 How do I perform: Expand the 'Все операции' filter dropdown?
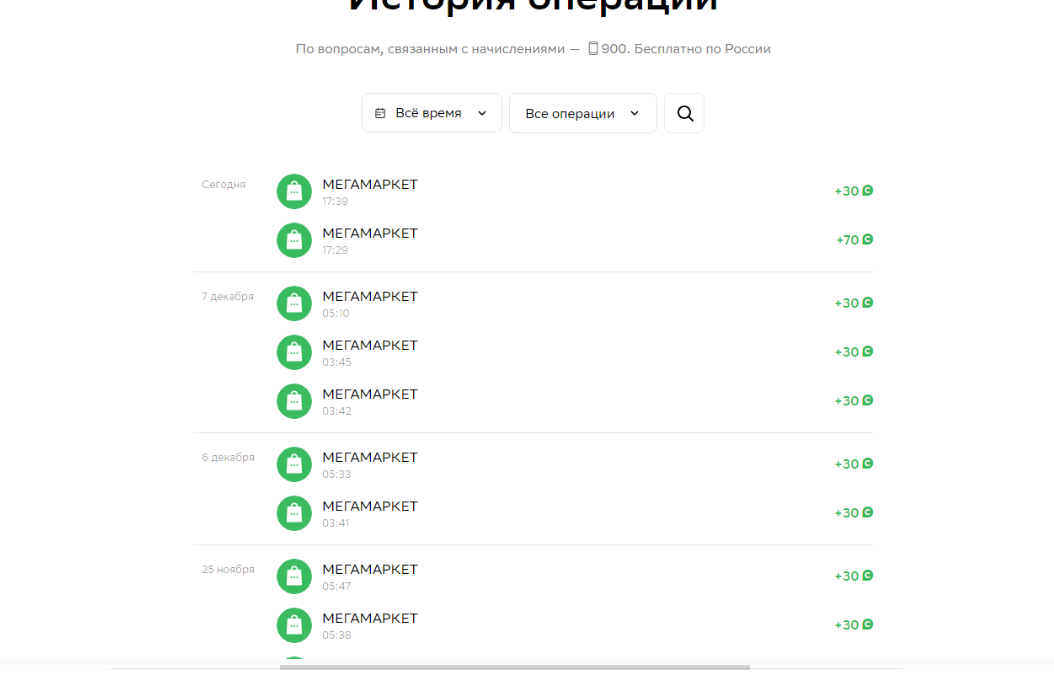(x=583, y=114)
